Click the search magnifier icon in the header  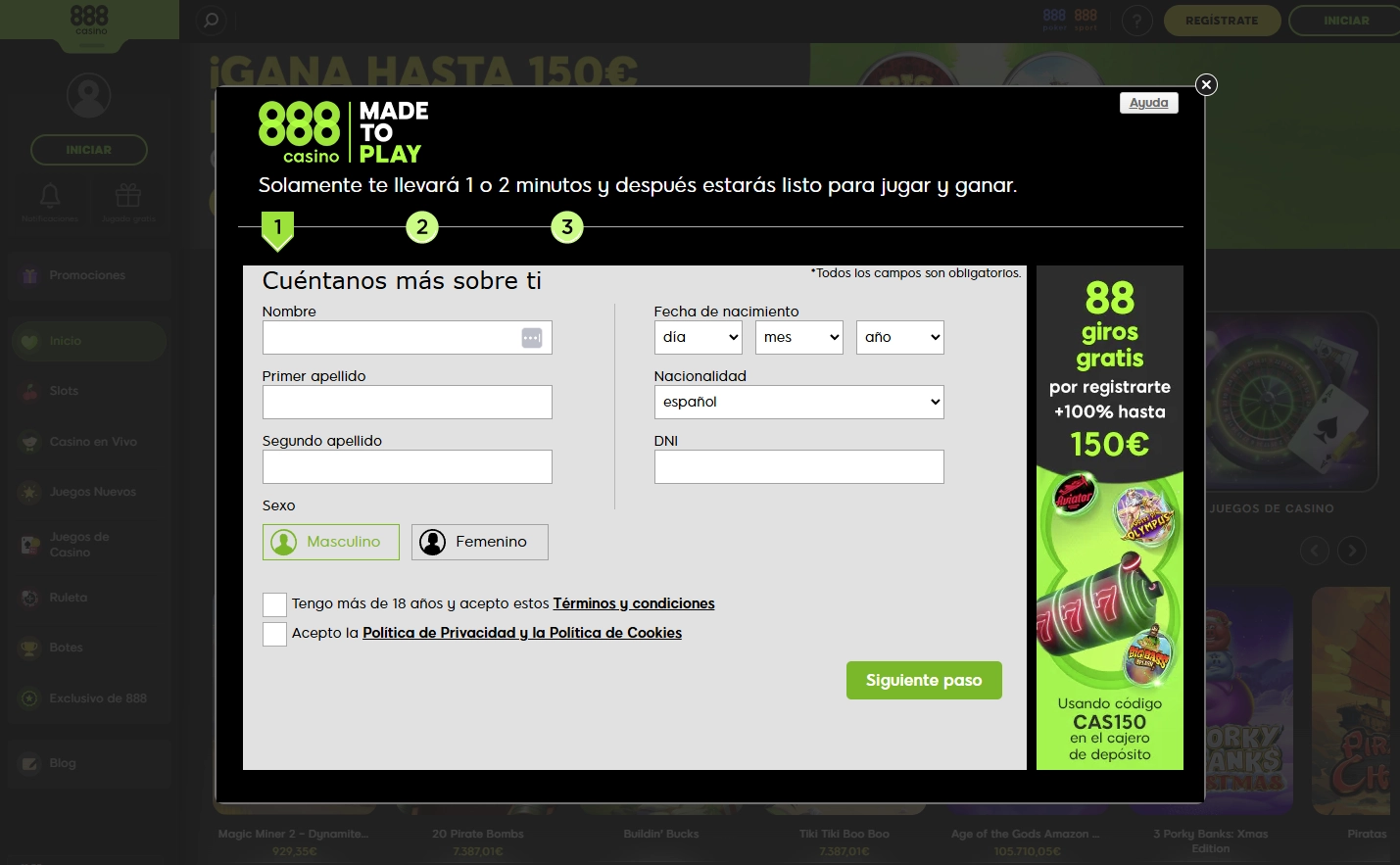point(211,21)
